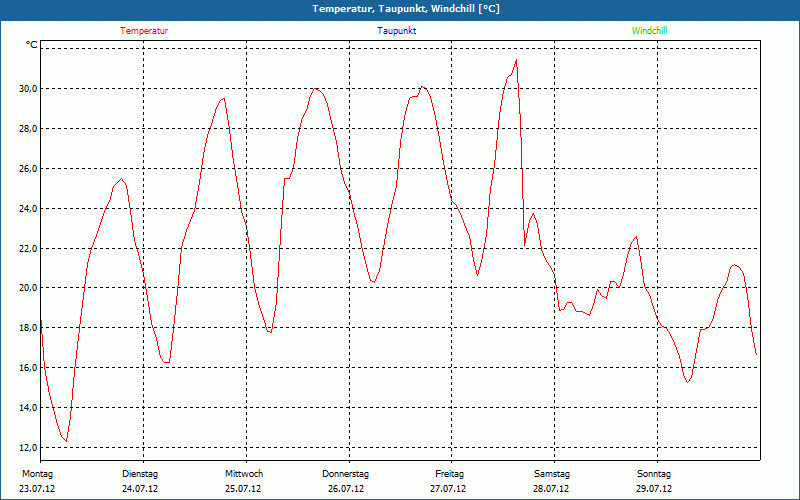Viewport: 800px width, 500px height.
Task: Click the 18,0 y-axis value
Action: (x=28, y=328)
